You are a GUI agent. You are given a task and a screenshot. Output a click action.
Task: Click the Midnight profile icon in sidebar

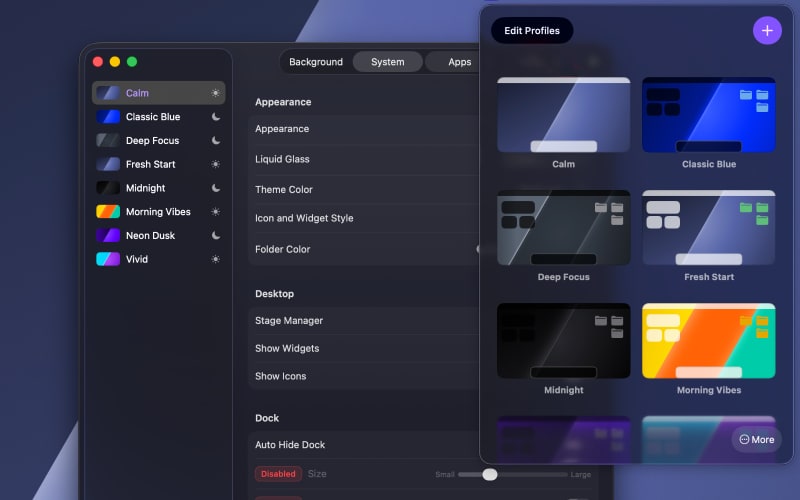pyautogui.click(x=108, y=188)
